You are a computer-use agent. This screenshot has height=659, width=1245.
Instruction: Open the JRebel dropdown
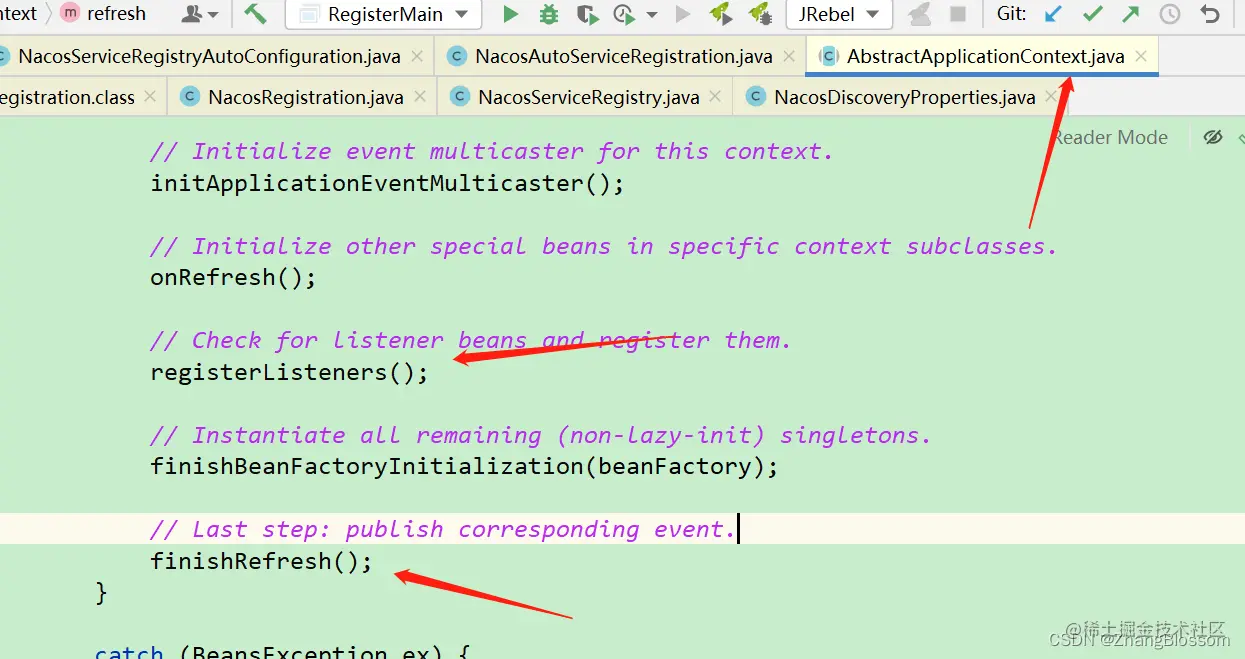(838, 14)
